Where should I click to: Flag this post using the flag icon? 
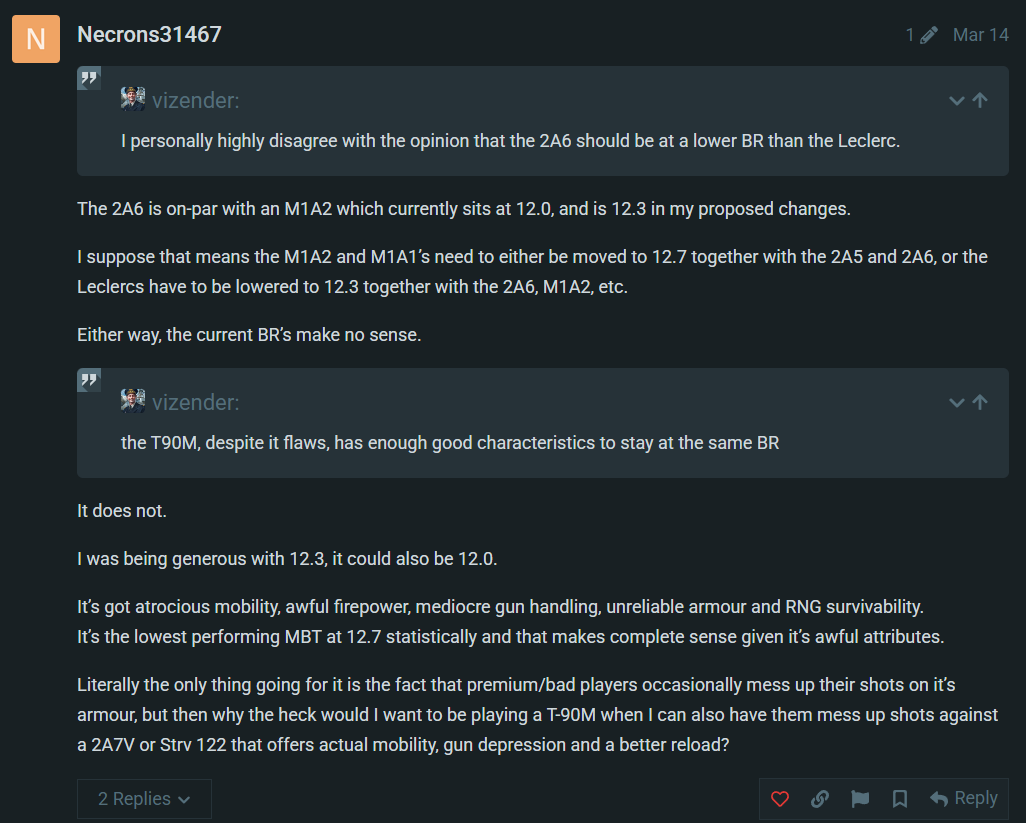click(x=859, y=798)
